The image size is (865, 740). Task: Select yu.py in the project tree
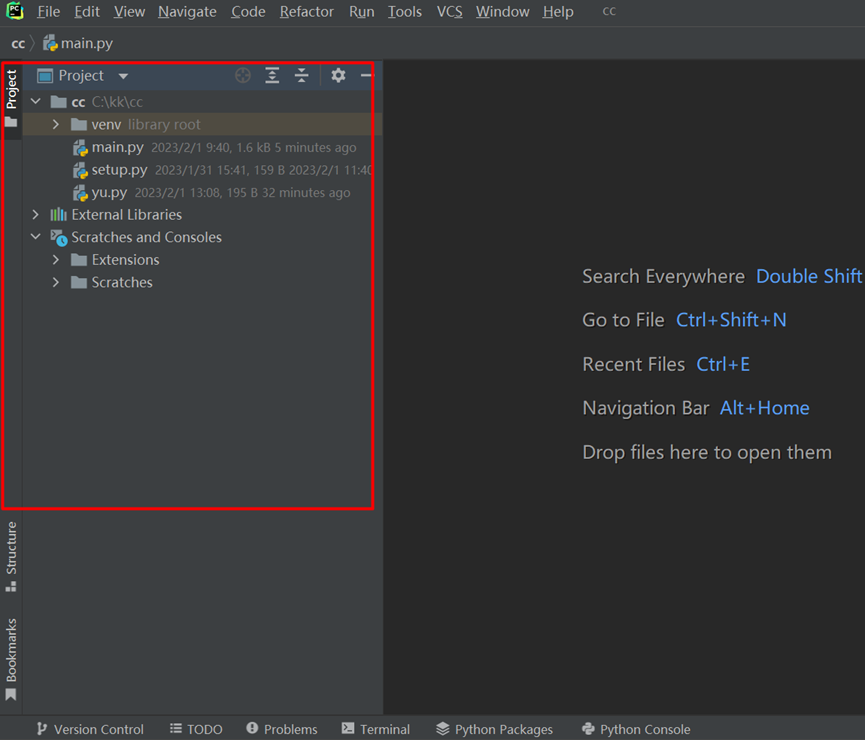pos(202,193)
